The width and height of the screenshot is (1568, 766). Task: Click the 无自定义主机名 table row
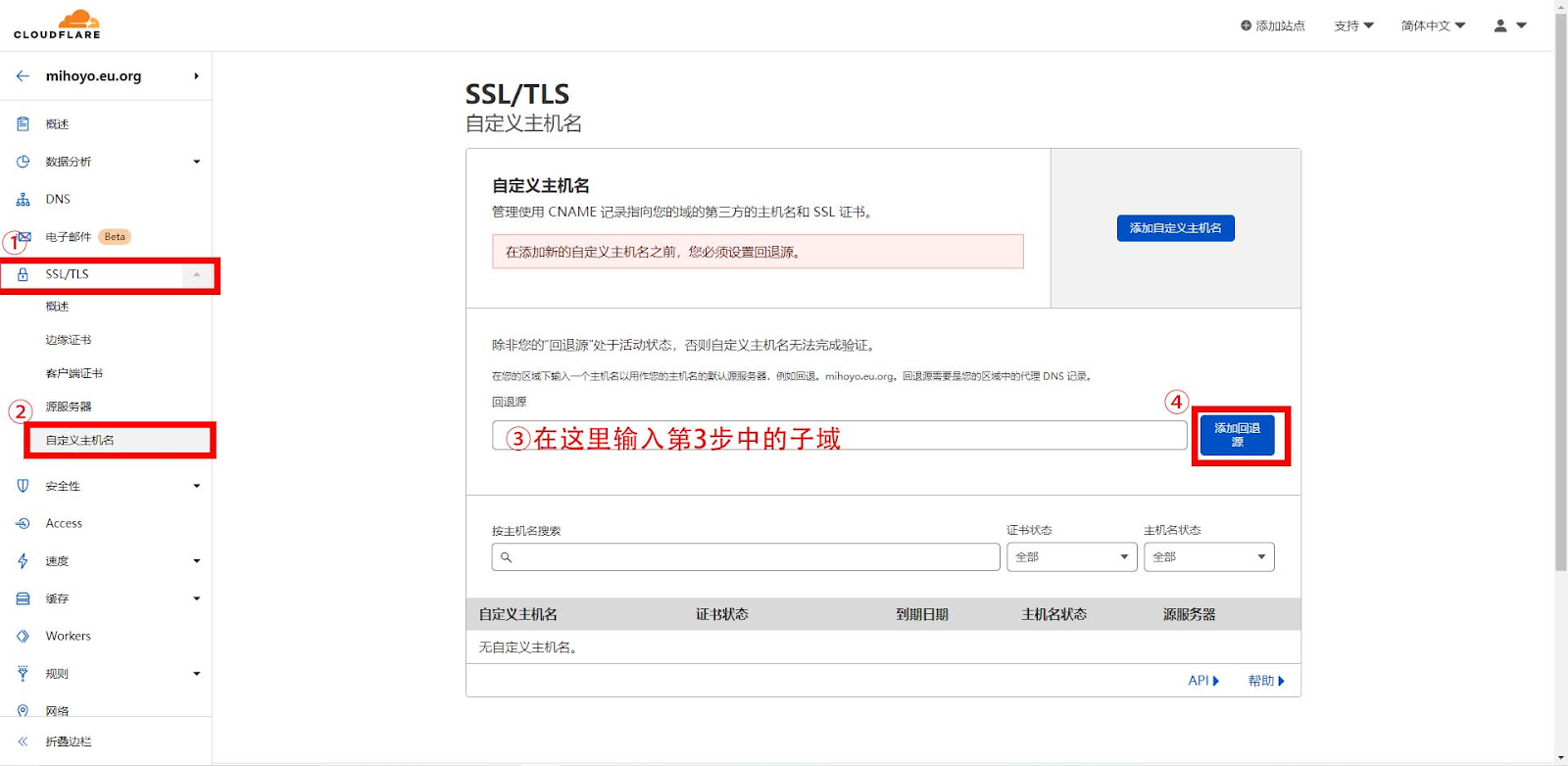(x=883, y=647)
